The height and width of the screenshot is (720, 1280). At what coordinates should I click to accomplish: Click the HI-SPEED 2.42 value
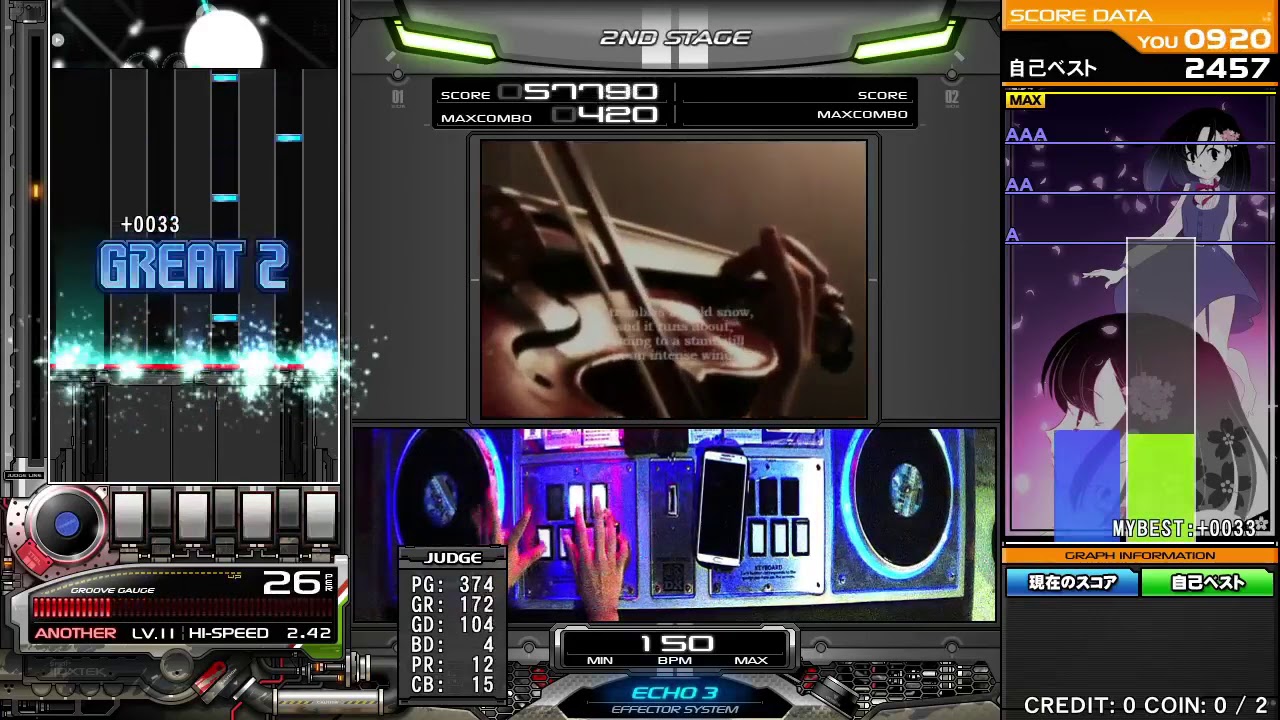308,633
